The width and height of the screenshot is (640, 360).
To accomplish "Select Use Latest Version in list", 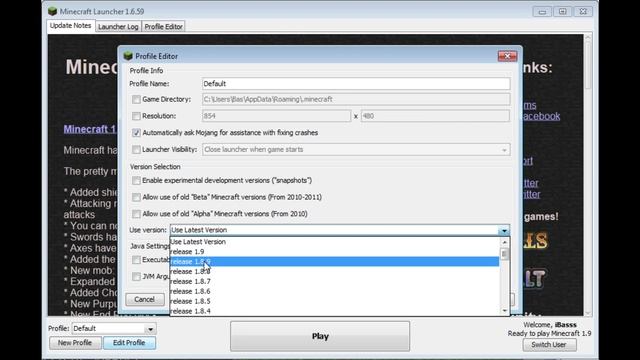I will click(x=334, y=242).
